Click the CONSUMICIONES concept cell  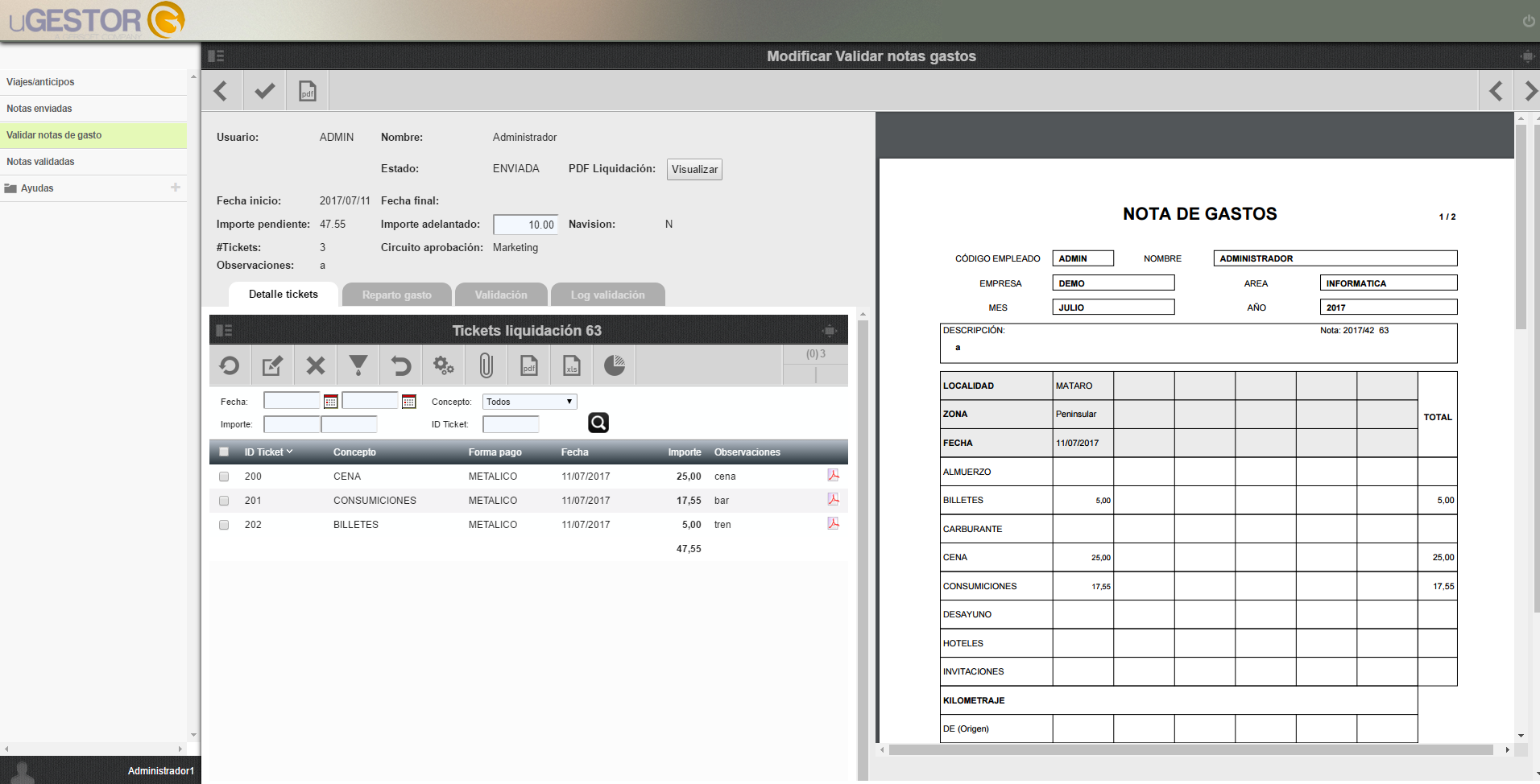pos(375,501)
